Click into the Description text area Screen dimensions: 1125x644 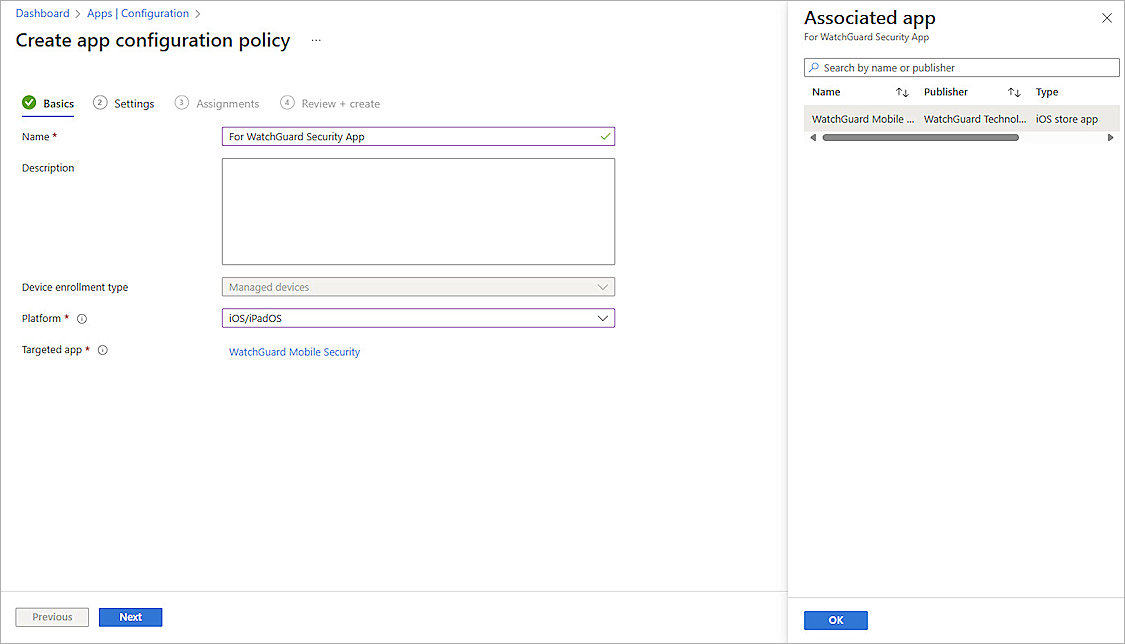pyautogui.click(x=418, y=212)
